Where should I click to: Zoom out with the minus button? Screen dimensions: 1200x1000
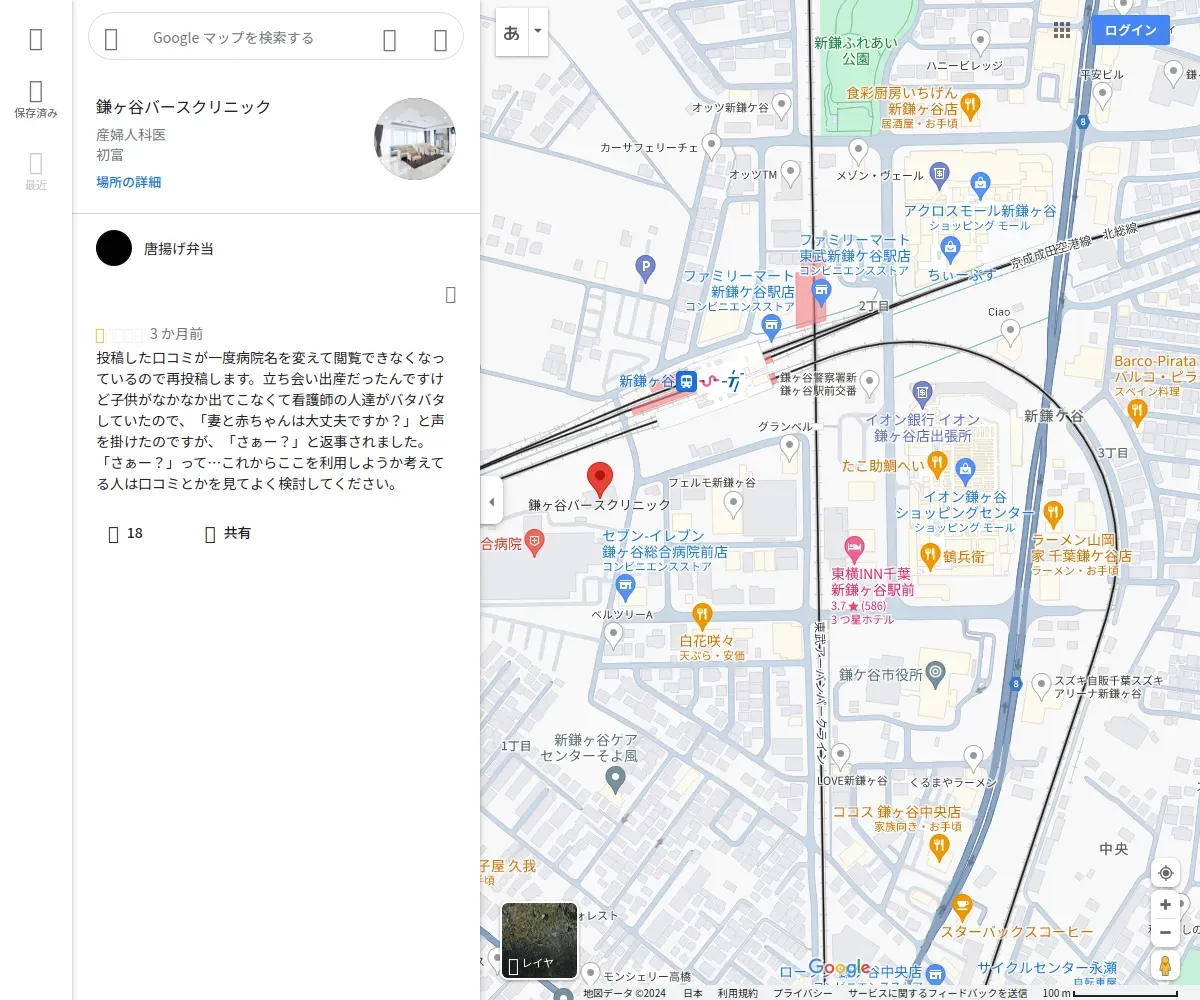point(1165,933)
